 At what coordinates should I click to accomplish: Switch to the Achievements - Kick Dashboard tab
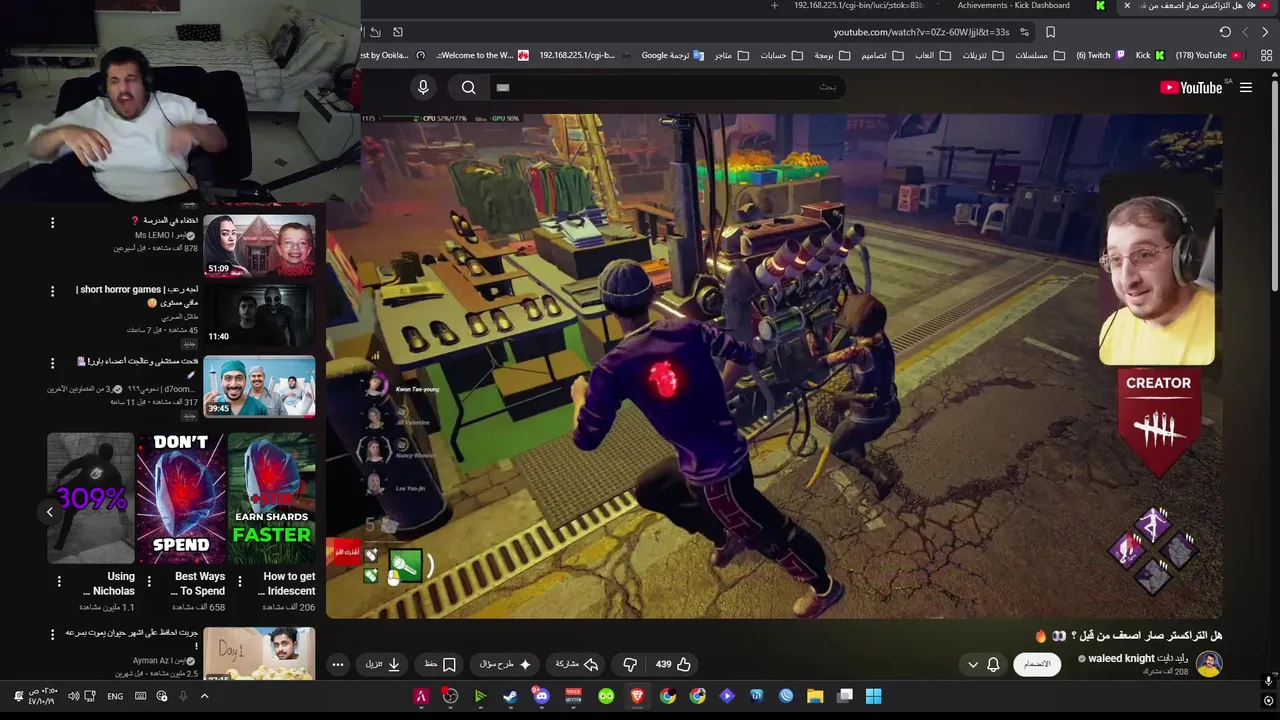point(1013,6)
